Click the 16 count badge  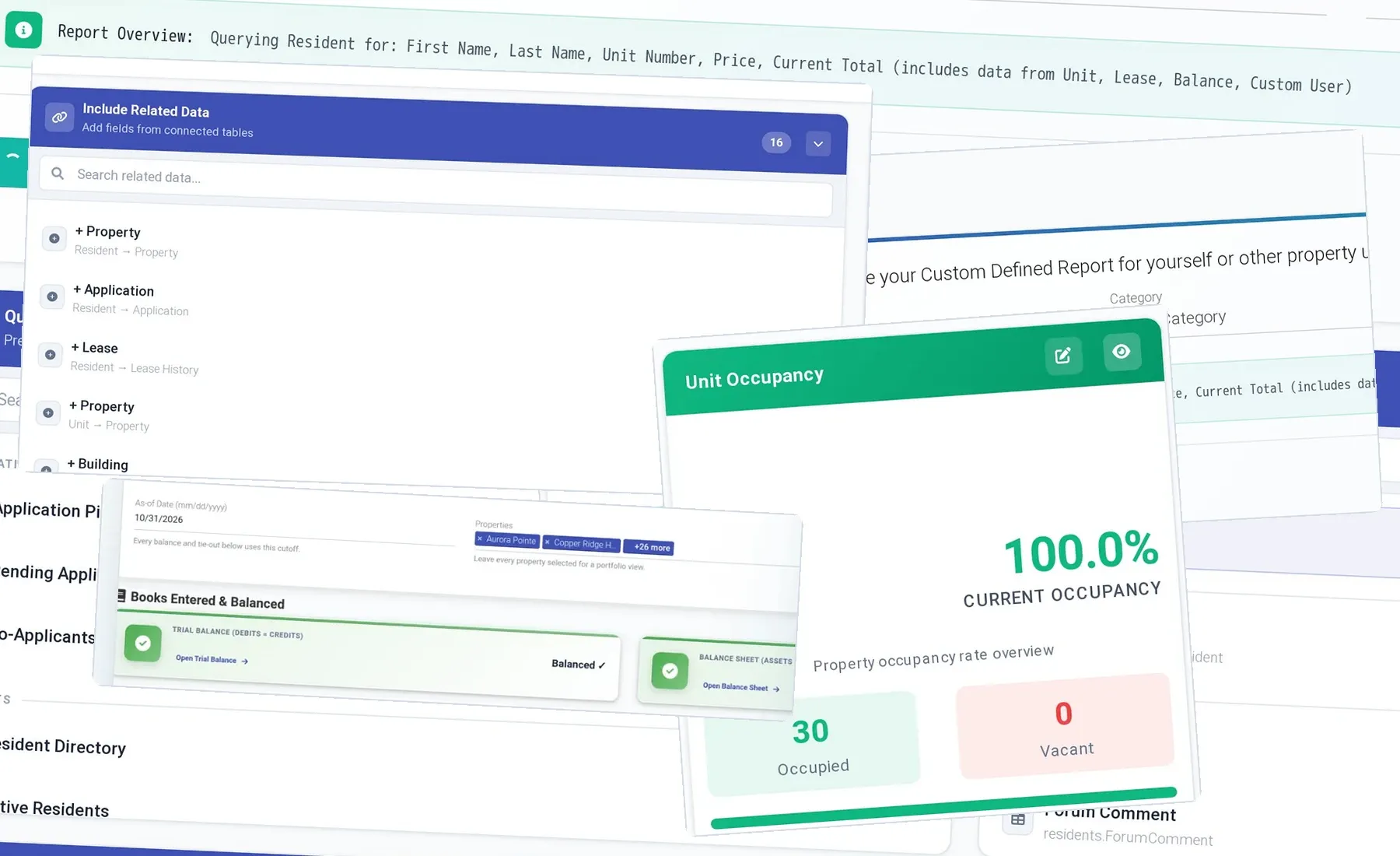(776, 142)
